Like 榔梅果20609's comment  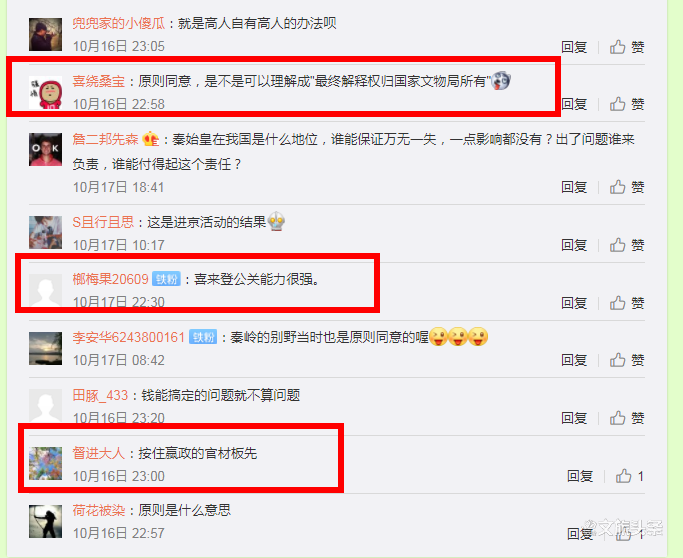pos(626,303)
